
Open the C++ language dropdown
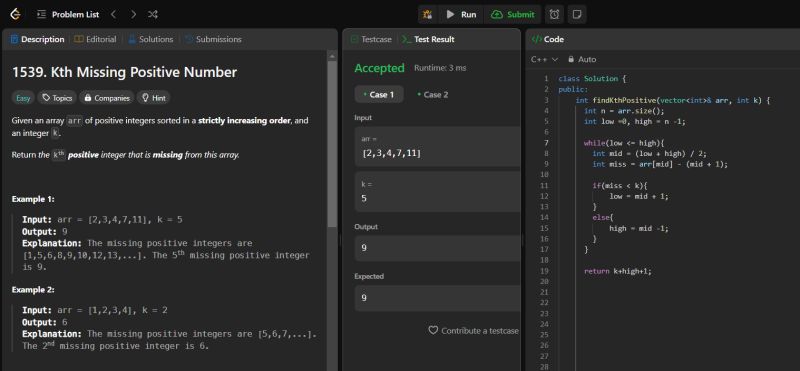pyautogui.click(x=544, y=59)
